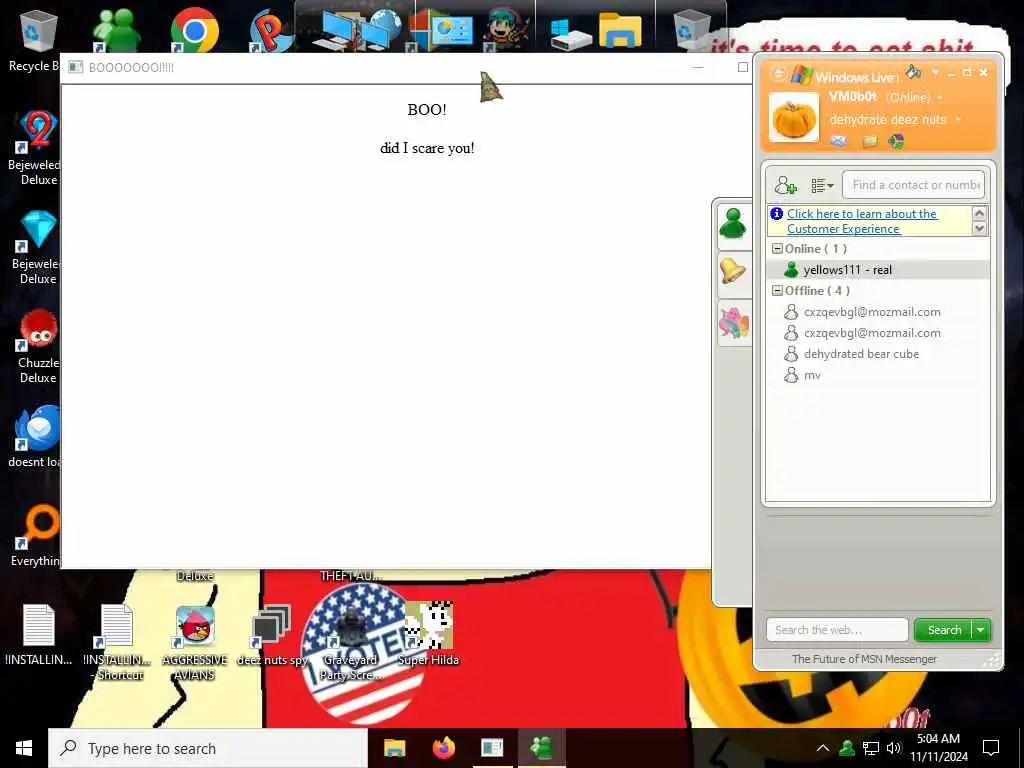Open the !INSTALLIN - Shortcut file icon

coord(117,643)
